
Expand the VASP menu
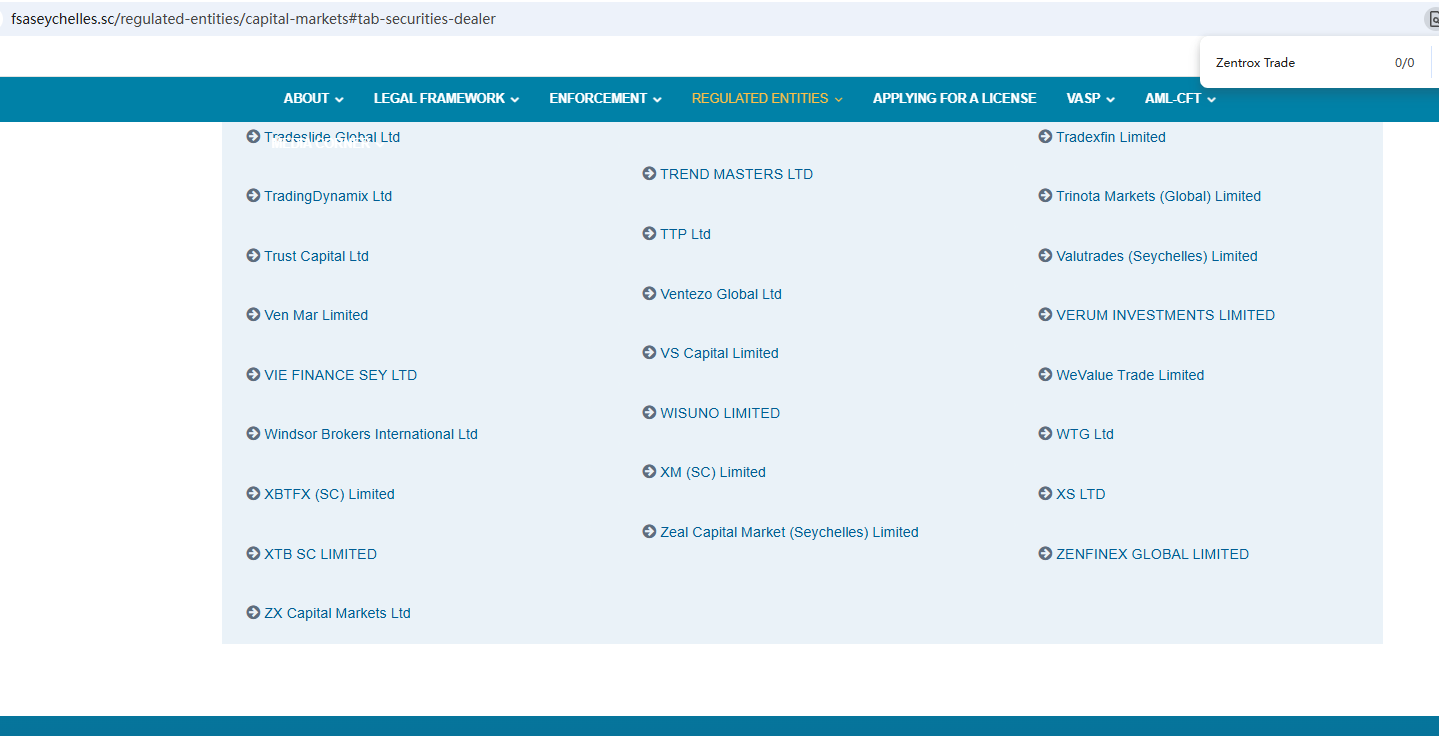coord(1090,99)
